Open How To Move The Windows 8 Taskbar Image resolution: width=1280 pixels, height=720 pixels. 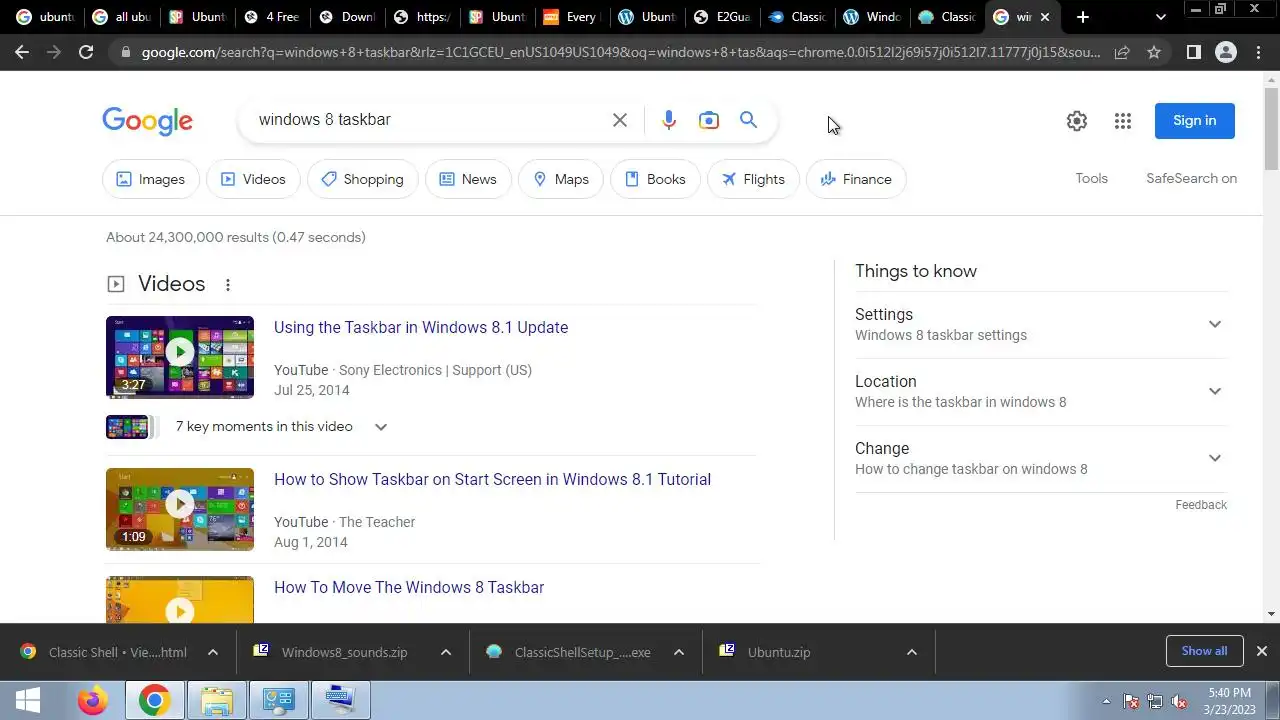[409, 587]
